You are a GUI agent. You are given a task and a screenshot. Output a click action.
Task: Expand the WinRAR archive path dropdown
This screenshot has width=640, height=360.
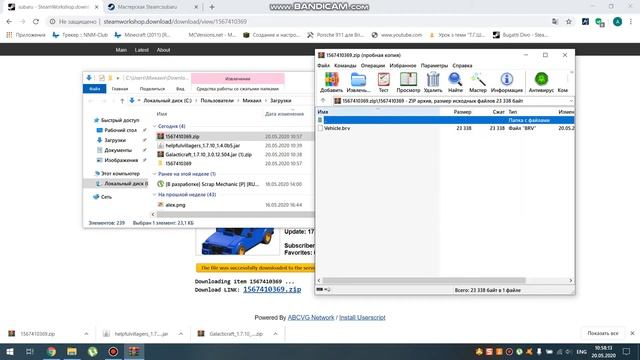(571, 101)
